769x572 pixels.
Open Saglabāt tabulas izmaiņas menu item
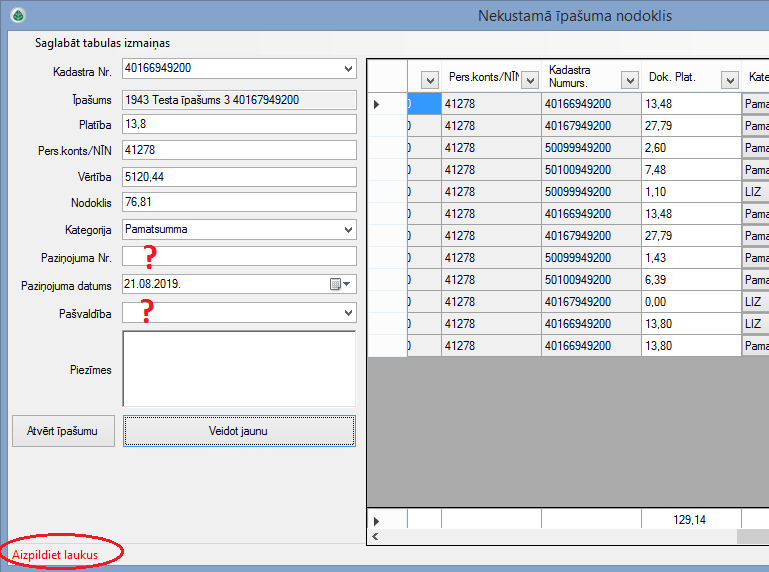(x=96, y=43)
